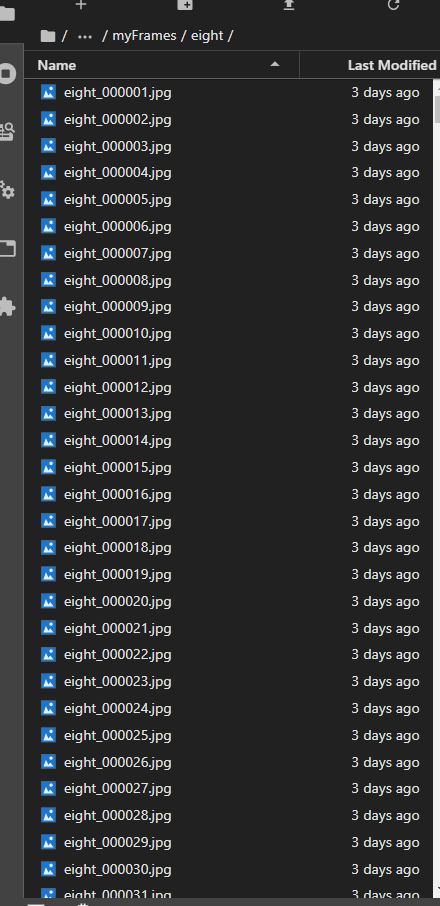
Task: Open the extension manager puzzle icon
Action: (x=7, y=306)
